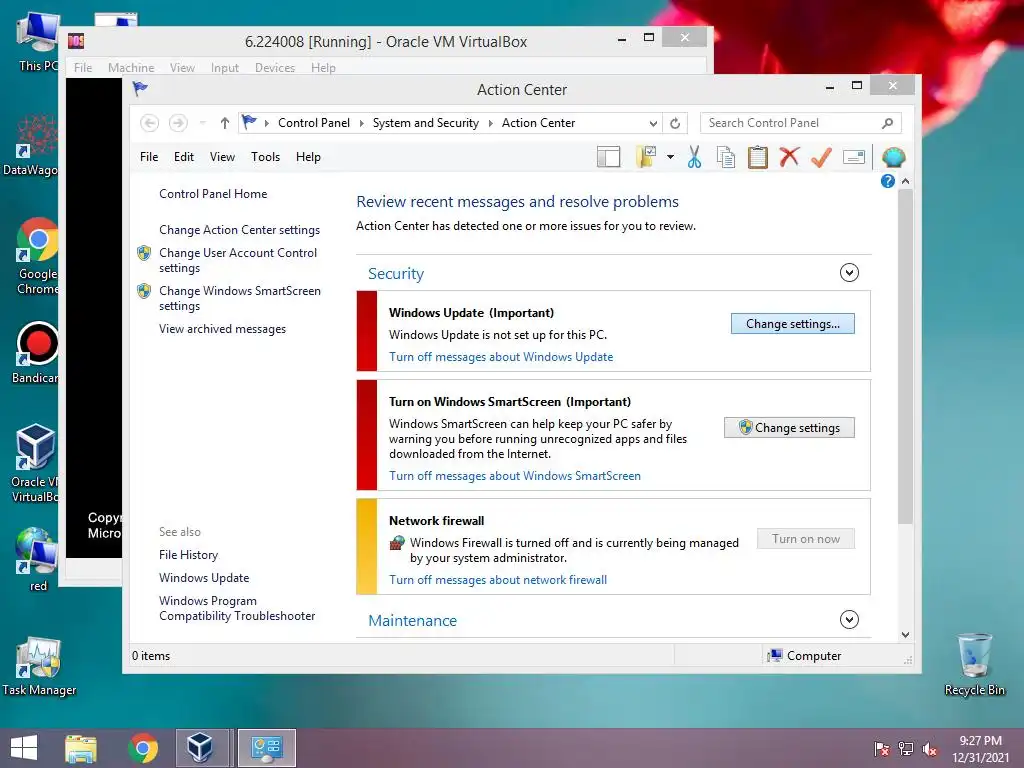Click the muted volume tray icon
Screen dimensions: 1024x768
[x=929, y=748]
